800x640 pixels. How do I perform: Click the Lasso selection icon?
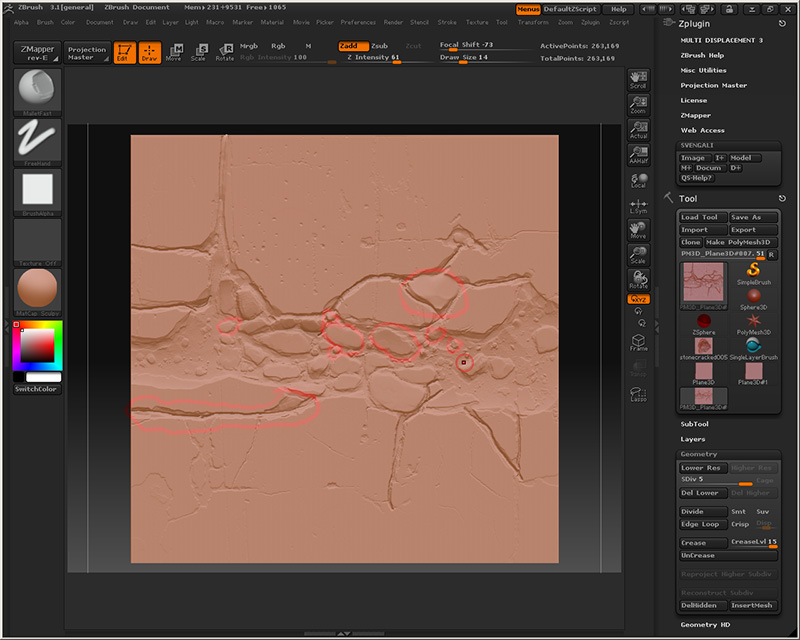(638, 395)
